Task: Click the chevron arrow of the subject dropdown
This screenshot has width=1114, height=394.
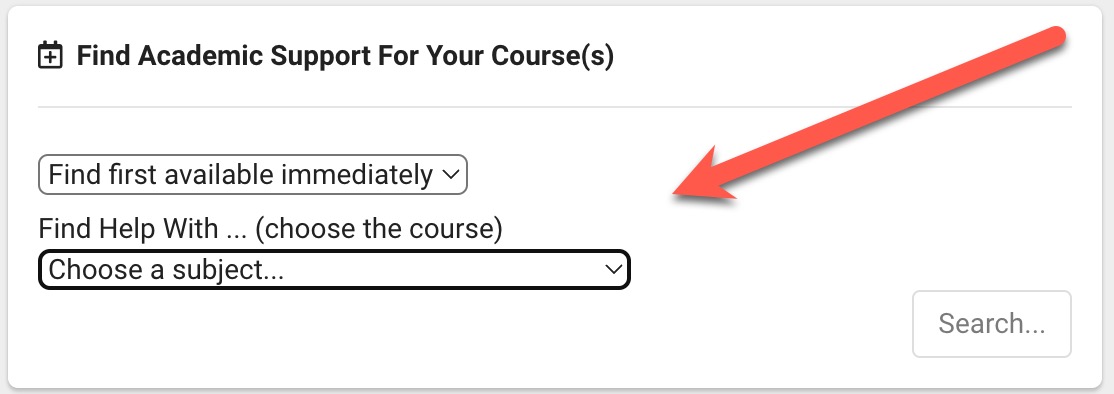Action: [613, 270]
